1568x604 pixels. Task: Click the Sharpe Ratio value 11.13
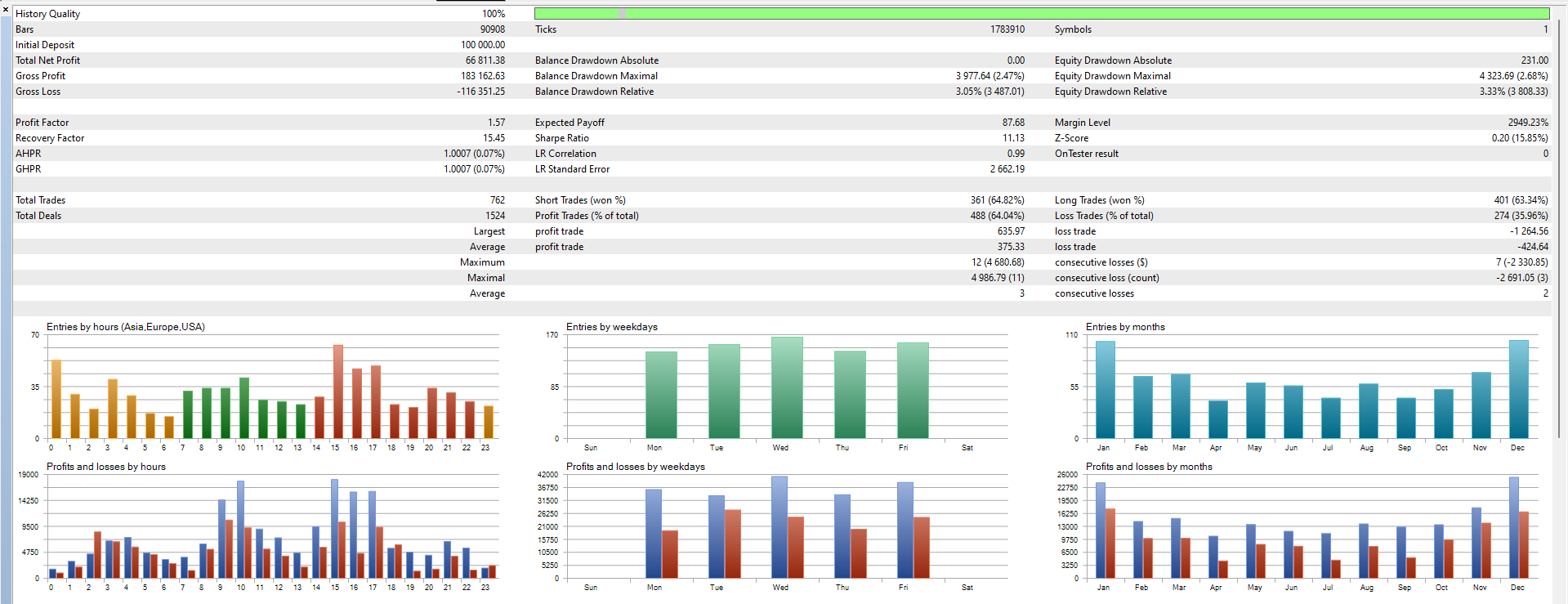(x=1013, y=138)
